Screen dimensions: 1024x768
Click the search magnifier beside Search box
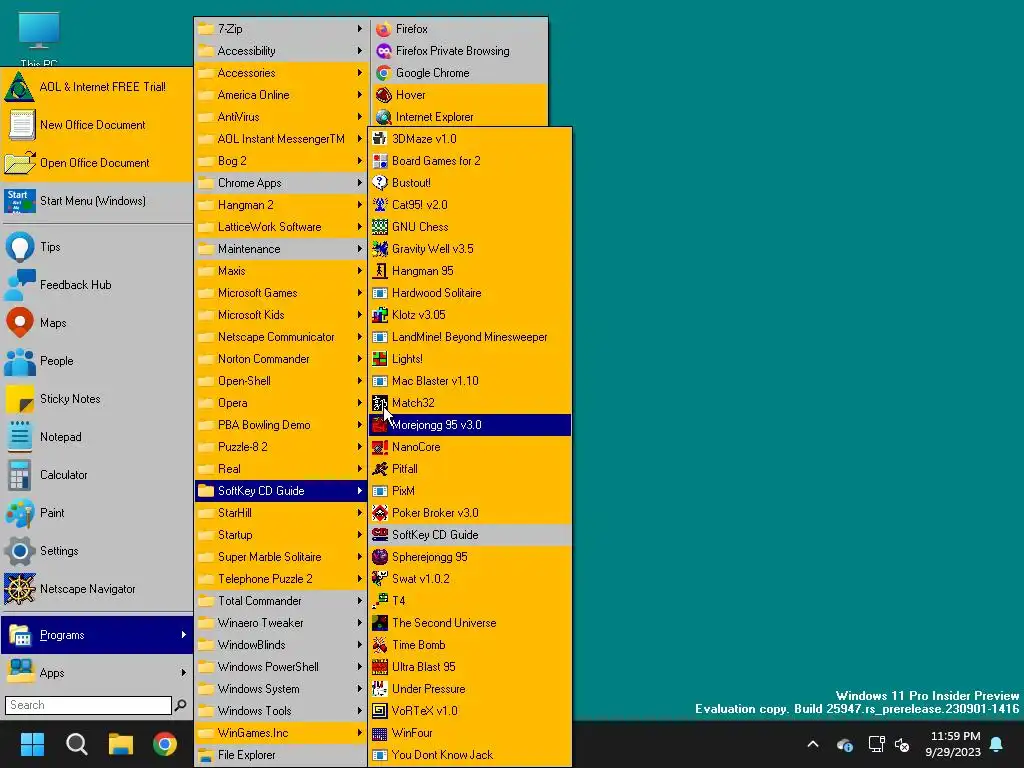click(181, 705)
